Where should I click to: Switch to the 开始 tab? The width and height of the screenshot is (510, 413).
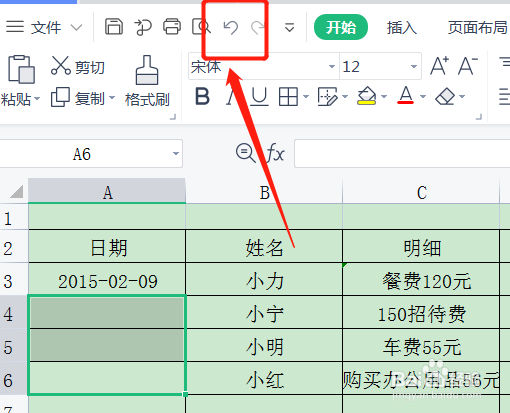[341, 27]
